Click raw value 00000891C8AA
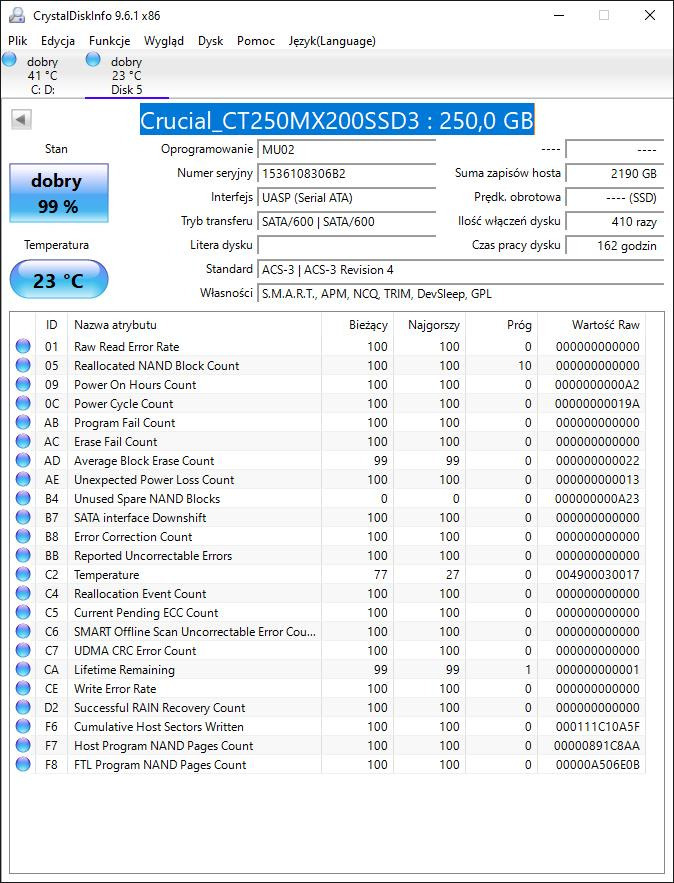The image size is (674, 883). click(597, 746)
